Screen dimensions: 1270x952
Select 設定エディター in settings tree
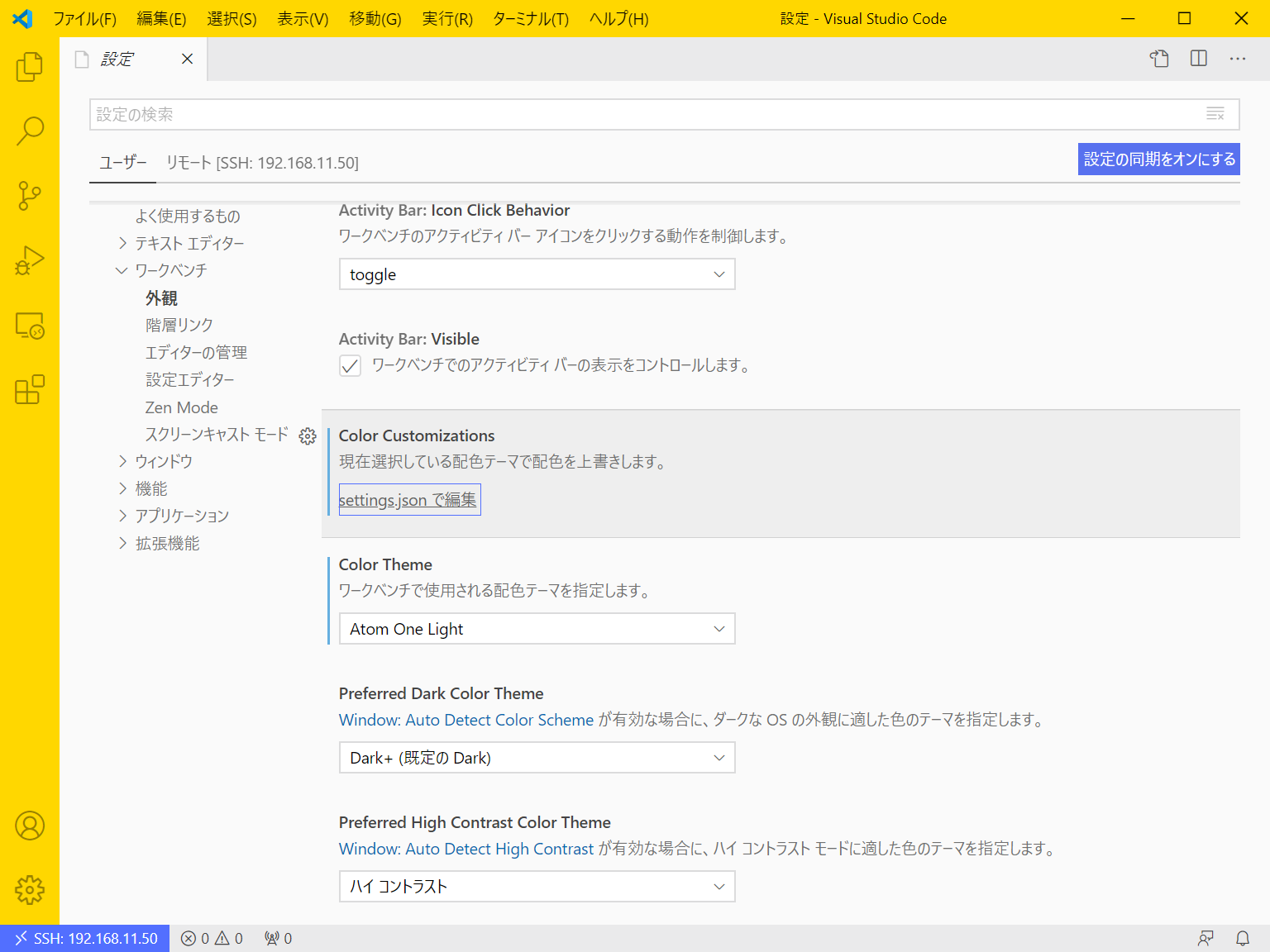tap(190, 380)
